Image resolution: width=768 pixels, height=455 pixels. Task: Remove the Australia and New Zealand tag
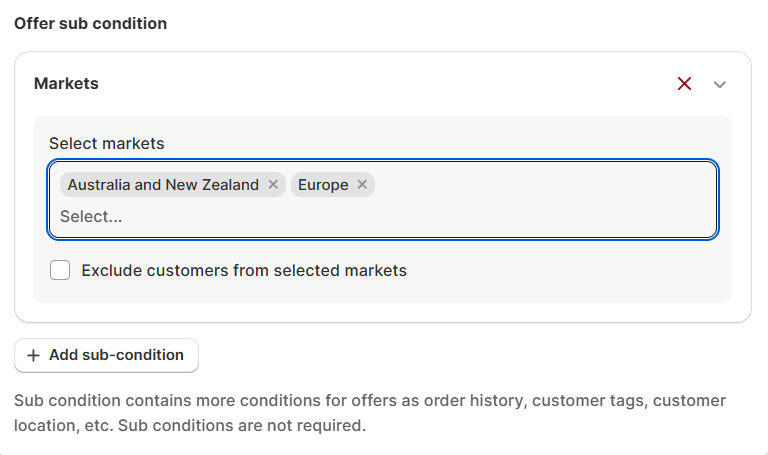273,185
